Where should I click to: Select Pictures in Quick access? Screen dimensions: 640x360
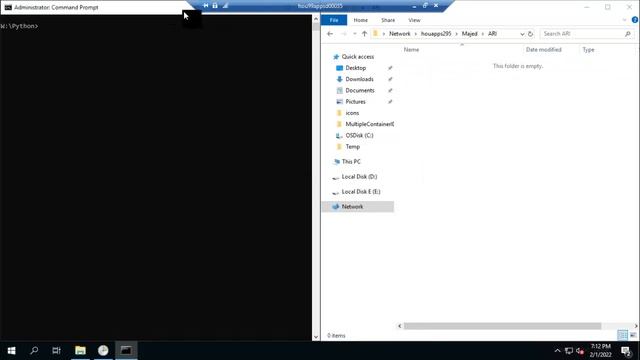coord(355,102)
